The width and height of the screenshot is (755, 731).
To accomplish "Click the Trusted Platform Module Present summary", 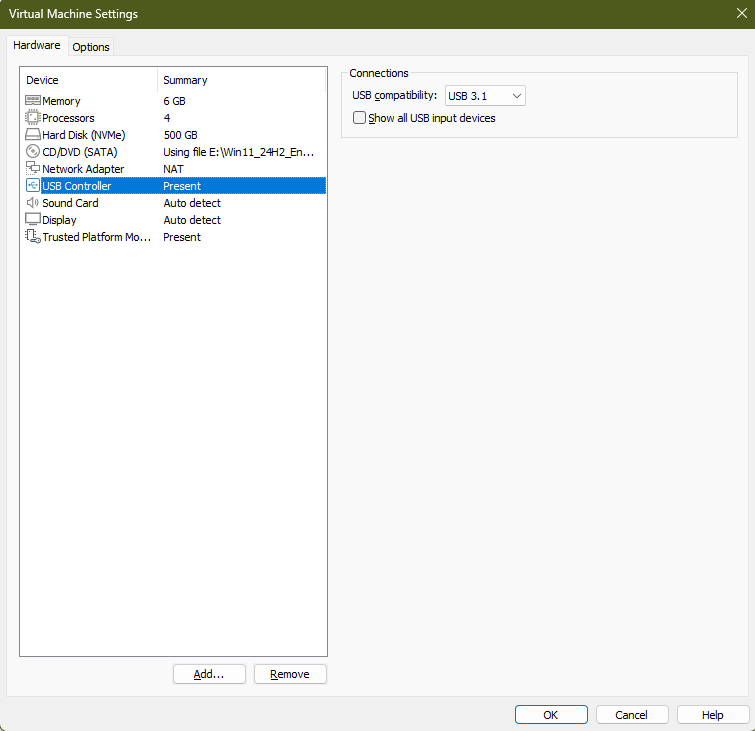I will [x=182, y=237].
